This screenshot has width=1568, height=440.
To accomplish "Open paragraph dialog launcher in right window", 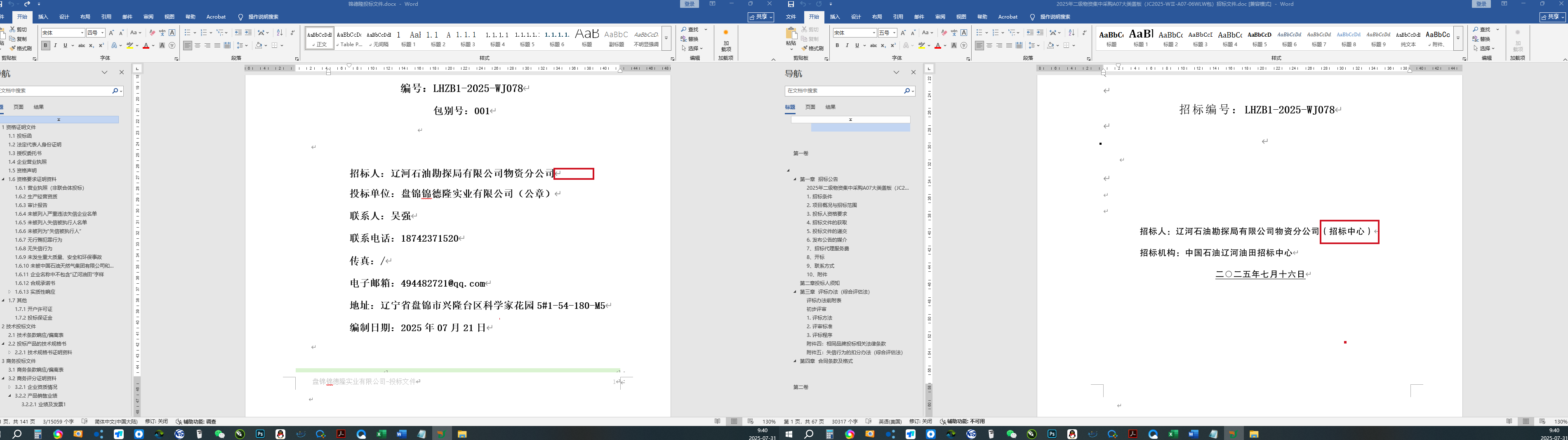I will 1088,59.
